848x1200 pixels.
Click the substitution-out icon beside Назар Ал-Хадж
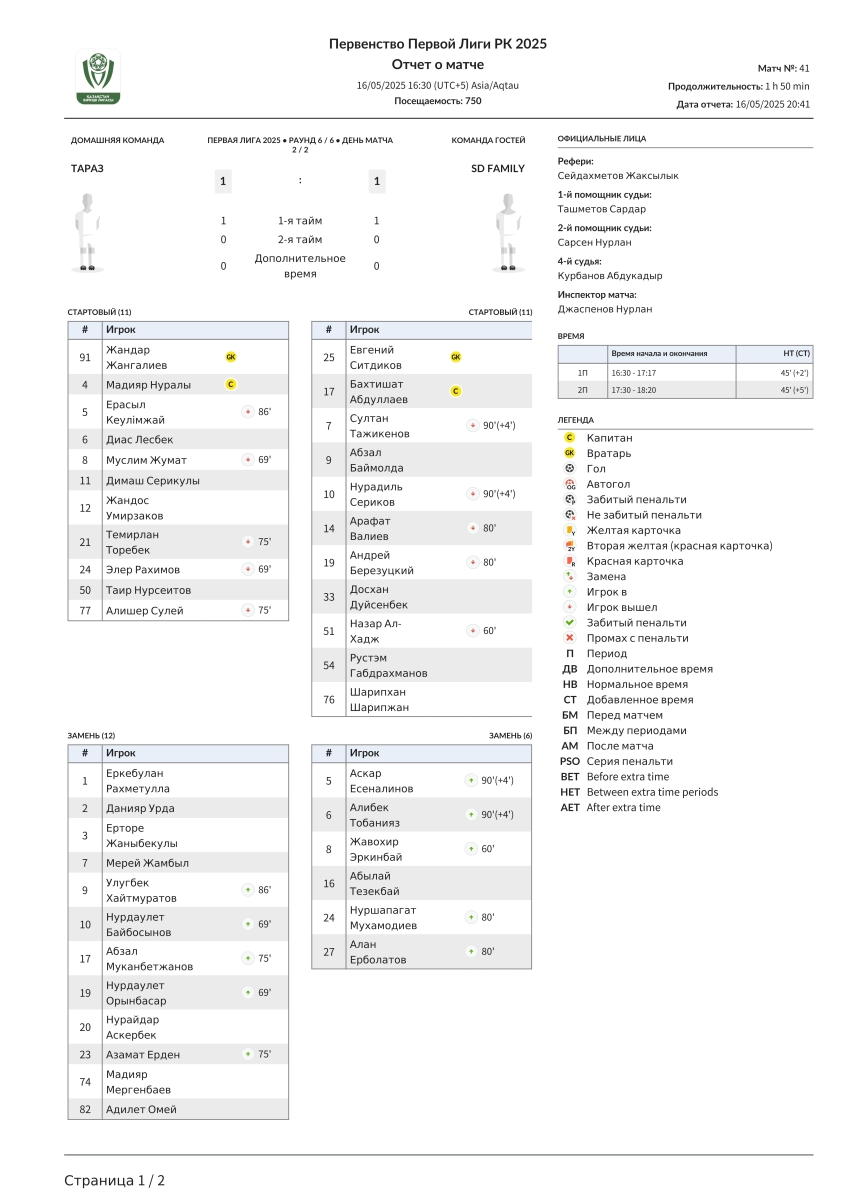[471, 631]
